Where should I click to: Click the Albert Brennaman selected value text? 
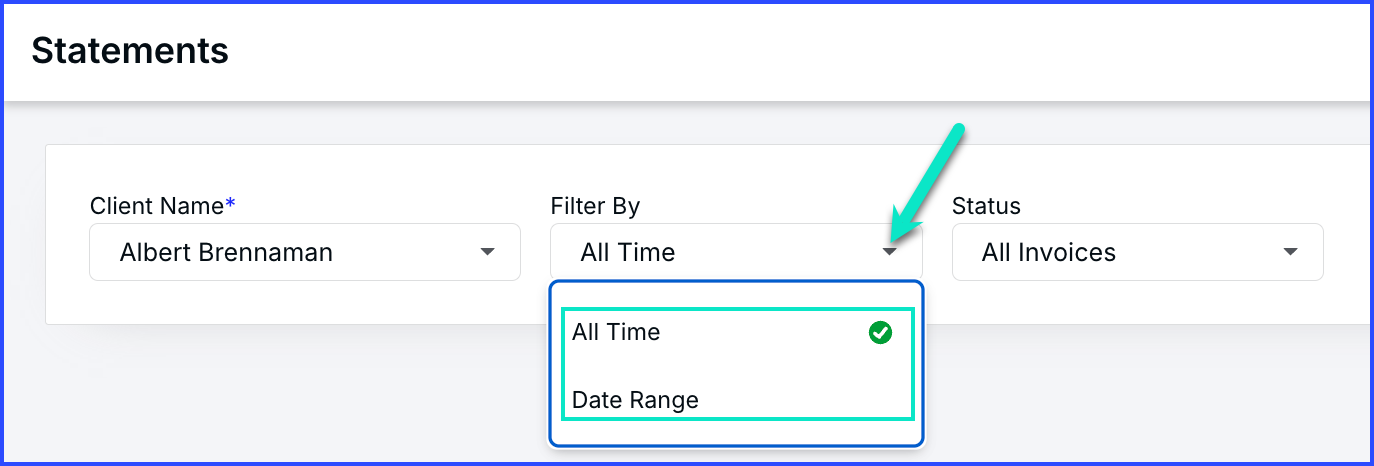coord(226,253)
